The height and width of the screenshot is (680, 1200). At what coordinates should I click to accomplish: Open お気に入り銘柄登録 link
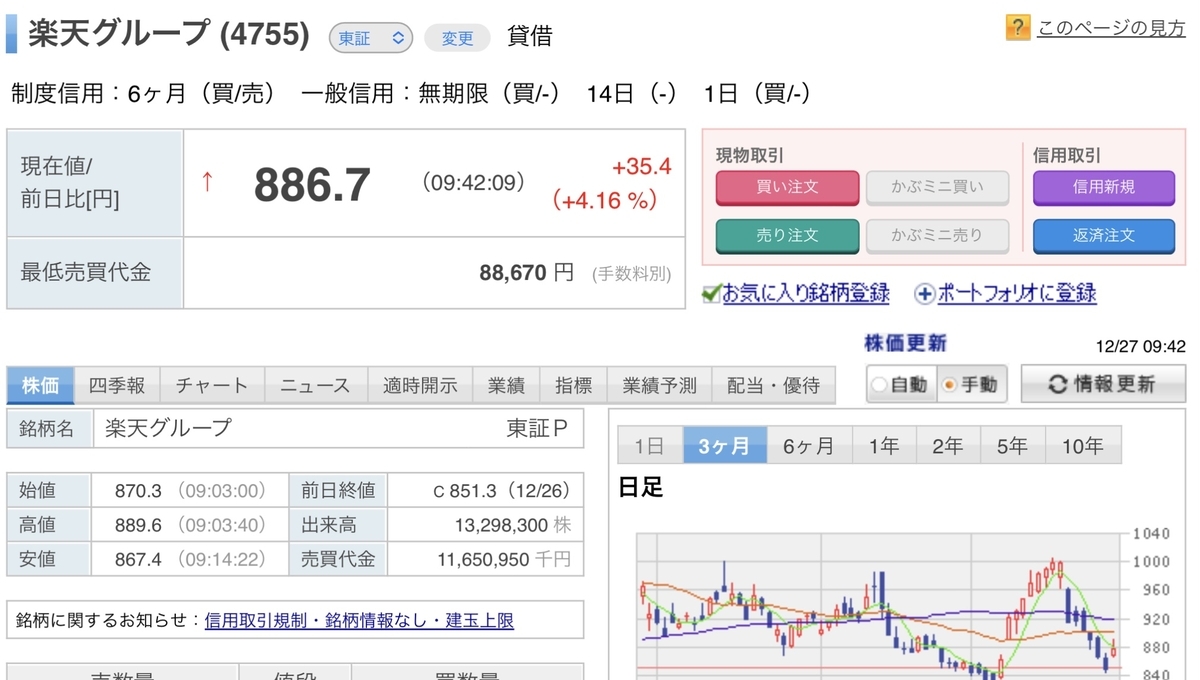click(806, 294)
